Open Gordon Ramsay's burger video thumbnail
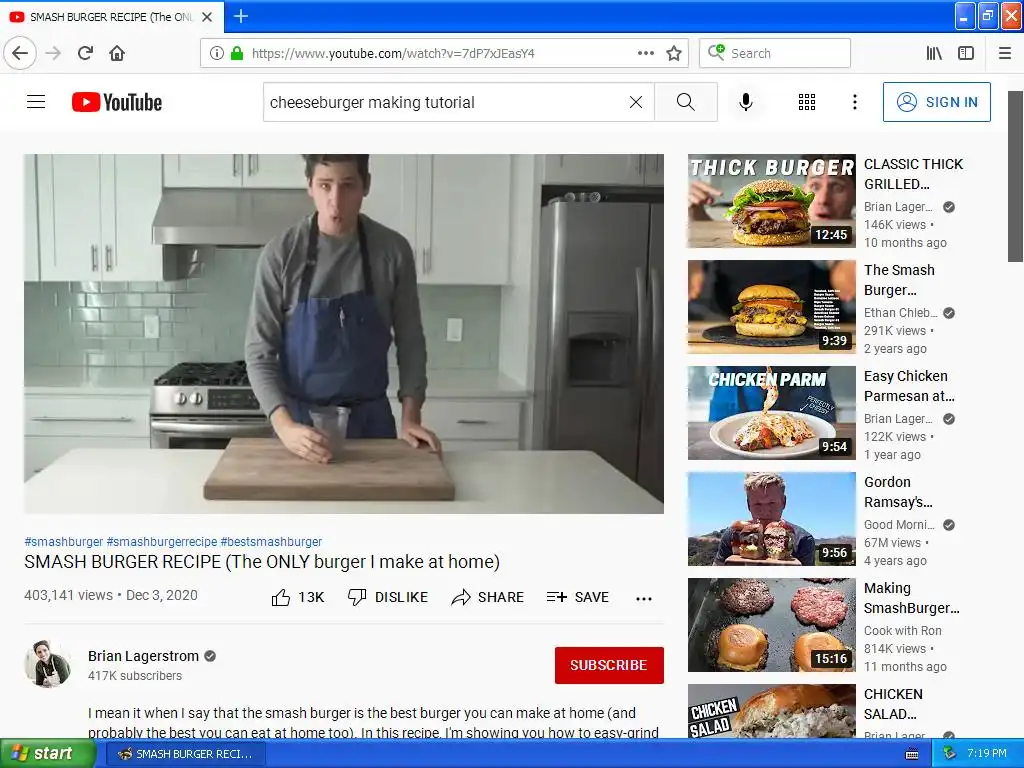Image resolution: width=1024 pixels, height=768 pixels. pos(771,519)
